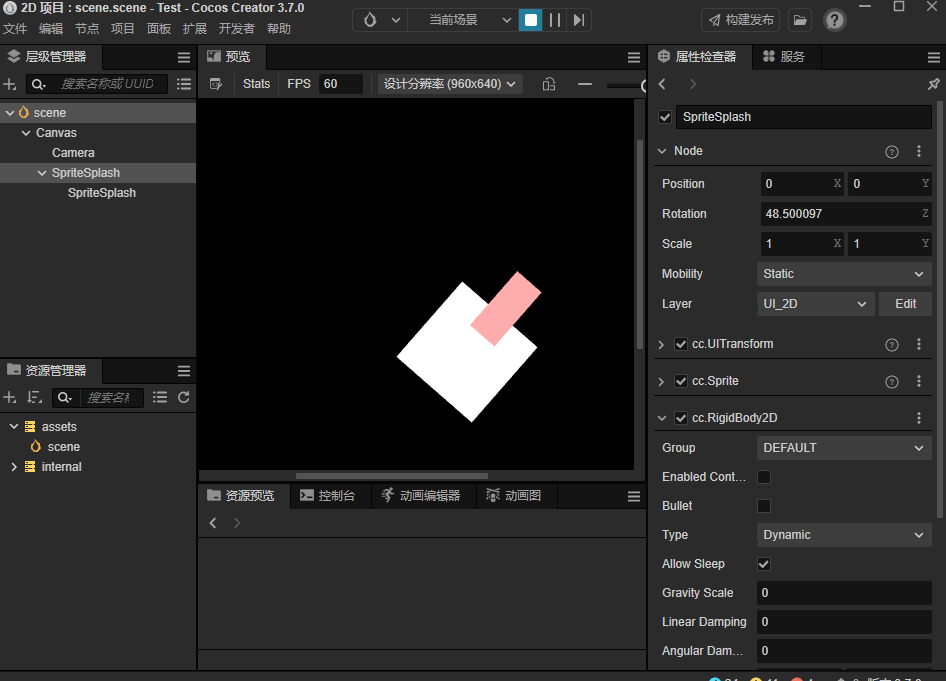This screenshot has height=681, width=946.
Task: Uncheck the Allow Sleep checkbox
Action: pyautogui.click(x=764, y=564)
